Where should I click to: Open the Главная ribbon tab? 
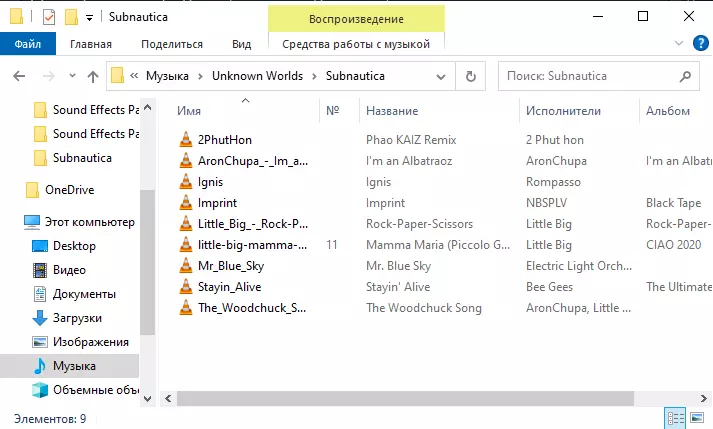(x=91, y=44)
